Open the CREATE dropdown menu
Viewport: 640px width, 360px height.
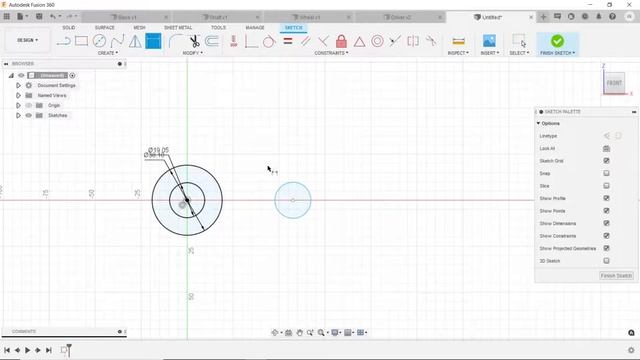[x=108, y=53]
